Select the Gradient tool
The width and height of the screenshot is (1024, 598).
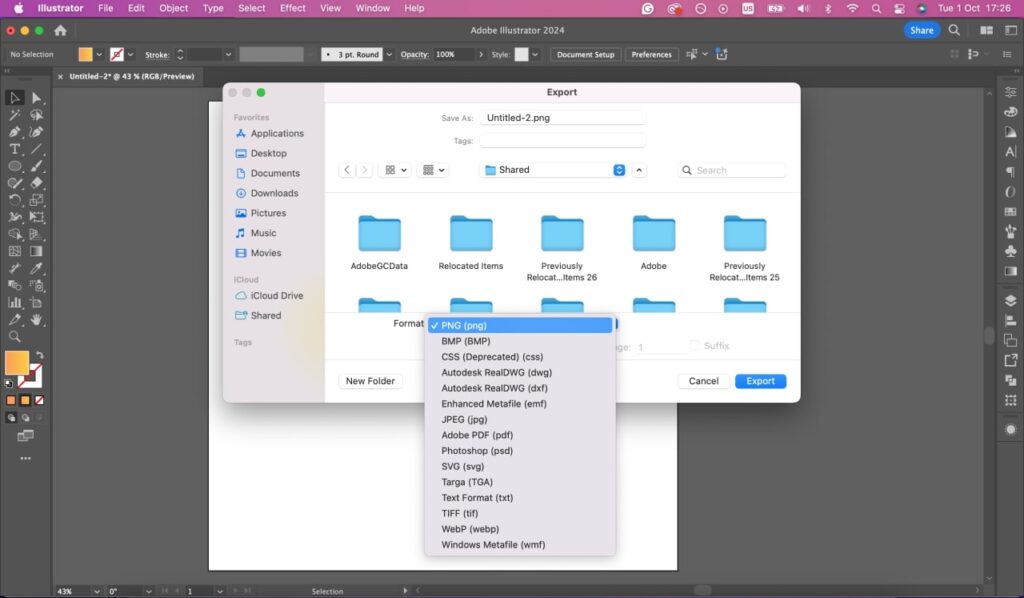(37, 251)
